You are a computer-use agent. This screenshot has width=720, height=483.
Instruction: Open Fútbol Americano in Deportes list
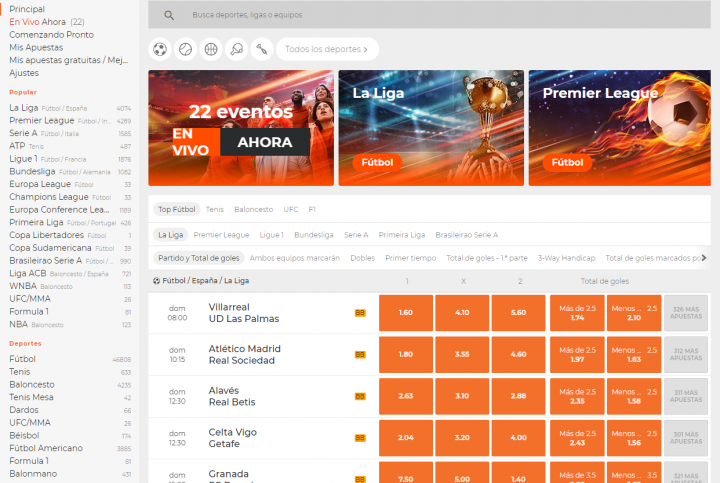70,448
